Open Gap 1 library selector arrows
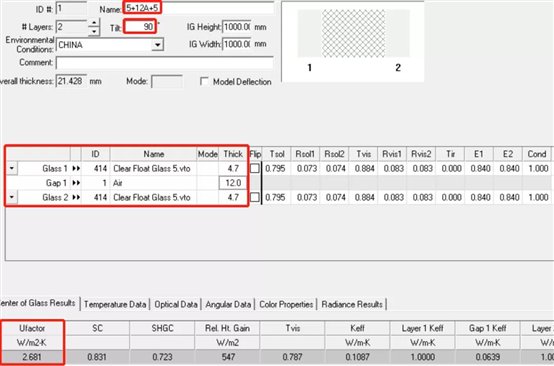The image size is (554, 366). point(76,183)
